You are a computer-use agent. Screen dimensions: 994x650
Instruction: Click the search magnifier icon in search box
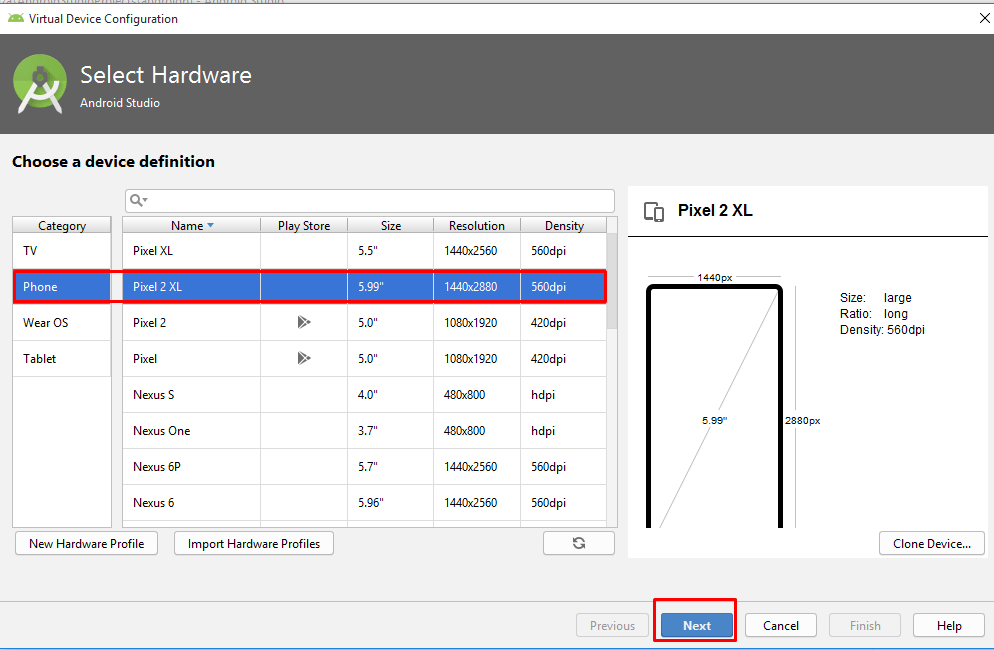pos(137,201)
